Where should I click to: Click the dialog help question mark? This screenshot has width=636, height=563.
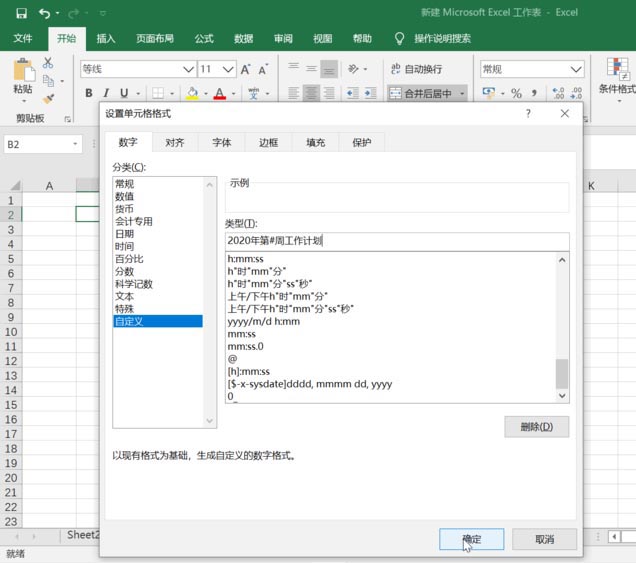point(528,114)
